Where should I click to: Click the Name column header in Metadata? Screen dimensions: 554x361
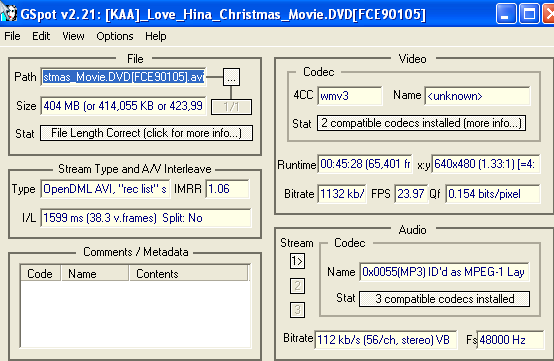coord(95,274)
